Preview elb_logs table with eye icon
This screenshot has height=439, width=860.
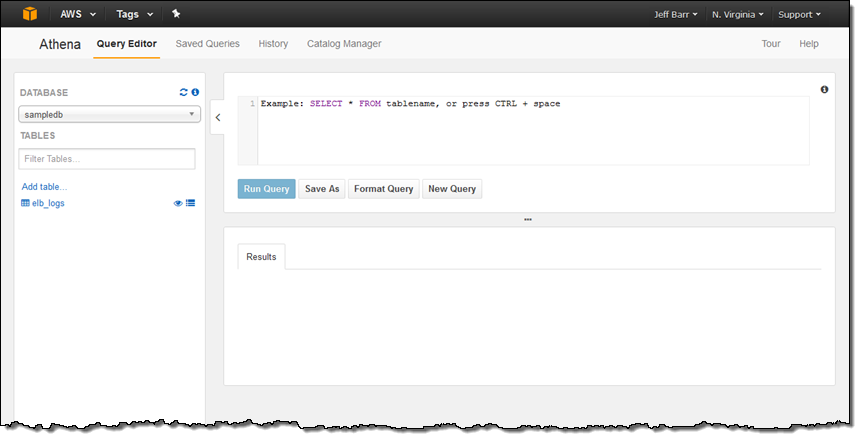178,203
